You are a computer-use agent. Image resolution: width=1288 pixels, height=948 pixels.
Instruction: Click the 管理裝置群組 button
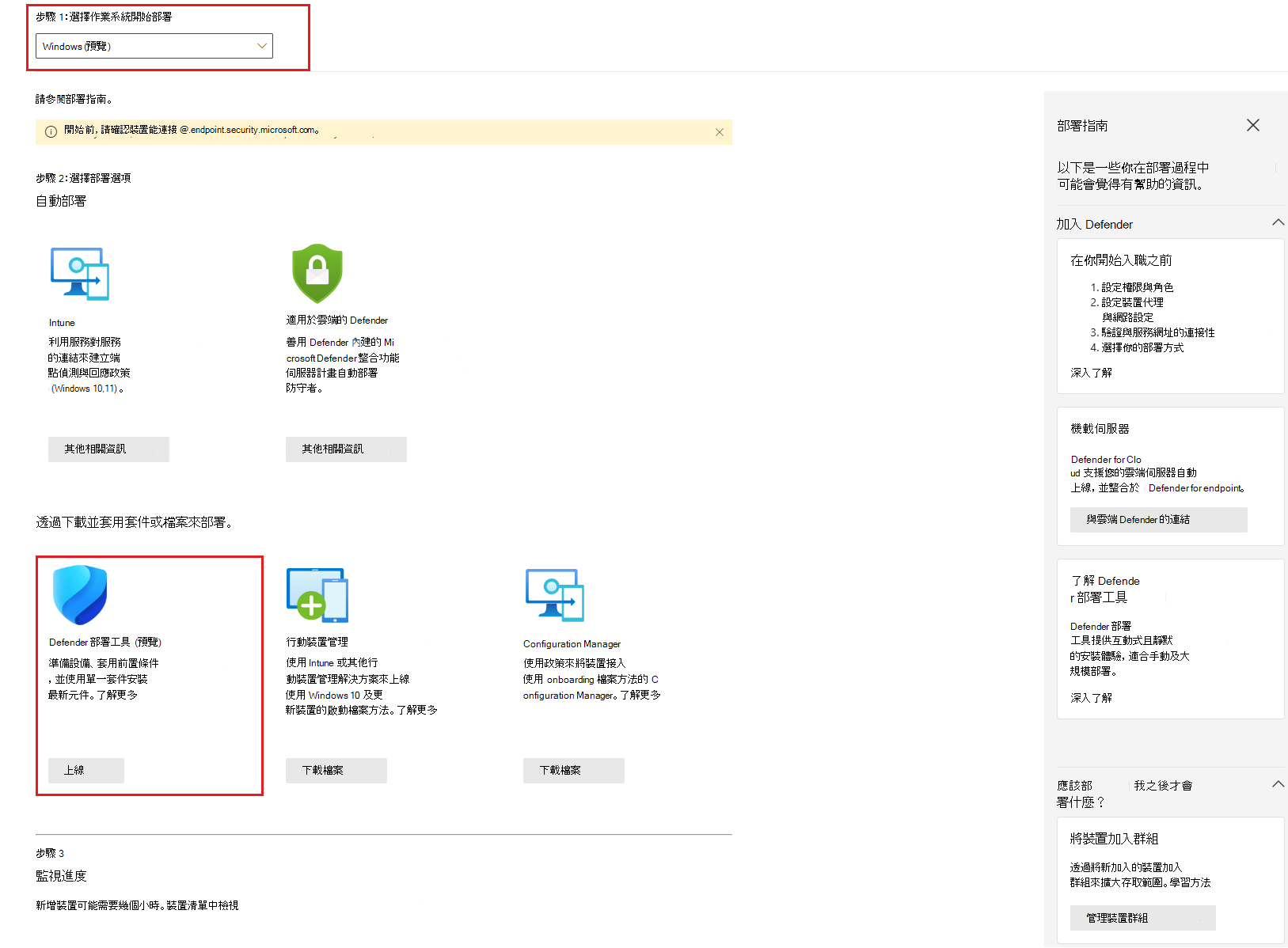click(1143, 918)
